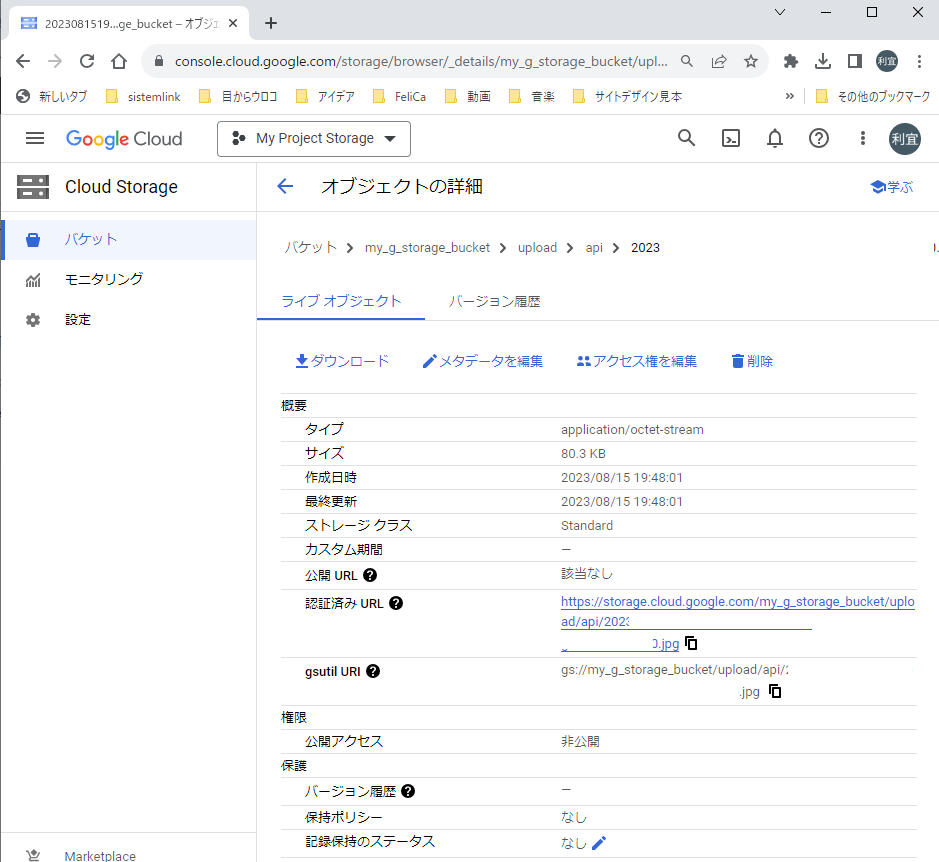Expand the bookmarks overflow chevron
Screen dimensions: 939x862
789,96
